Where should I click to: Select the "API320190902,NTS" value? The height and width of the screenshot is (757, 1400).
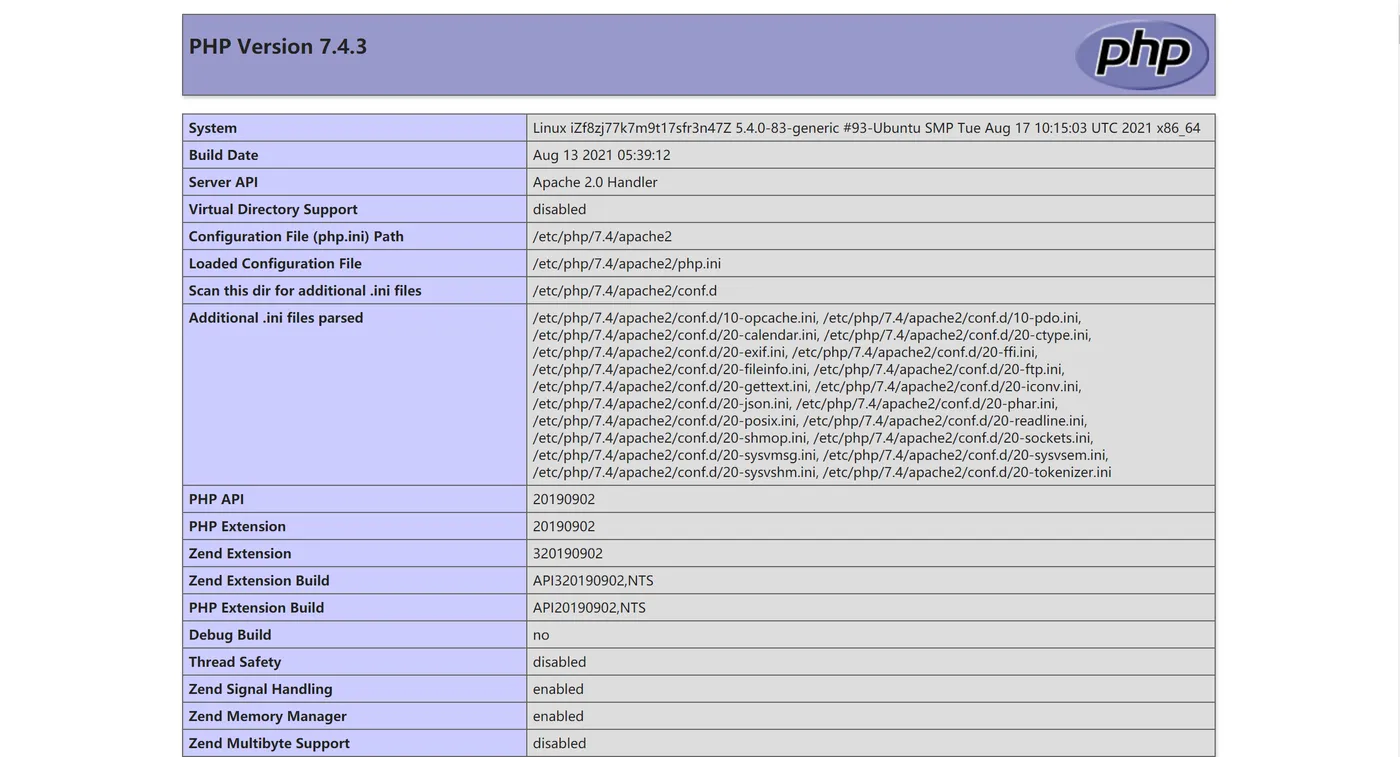pos(593,580)
